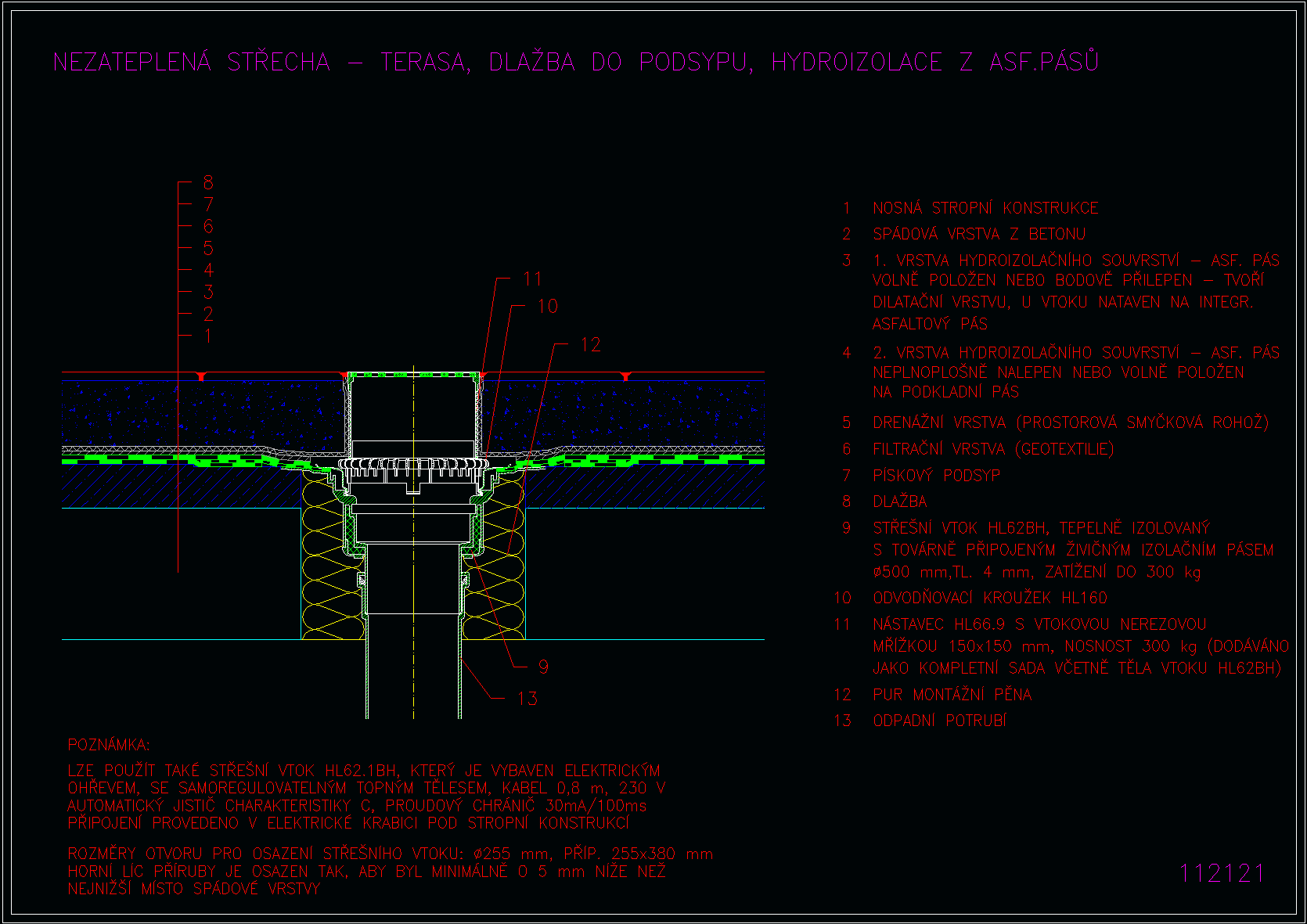The image size is (1307, 924).
Task: Select note line starting 'ROZMĚRY OTVORU PRO OSAZENÍ'
Action: [391, 854]
